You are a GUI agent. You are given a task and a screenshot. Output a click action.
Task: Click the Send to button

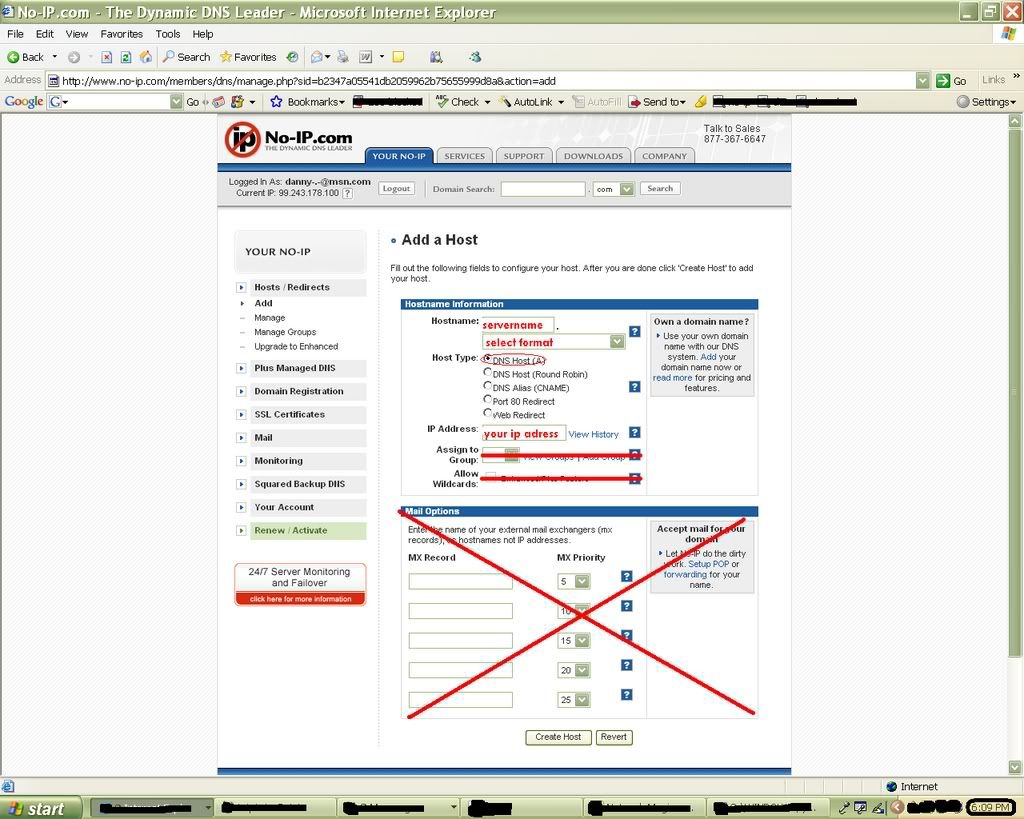coord(656,102)
